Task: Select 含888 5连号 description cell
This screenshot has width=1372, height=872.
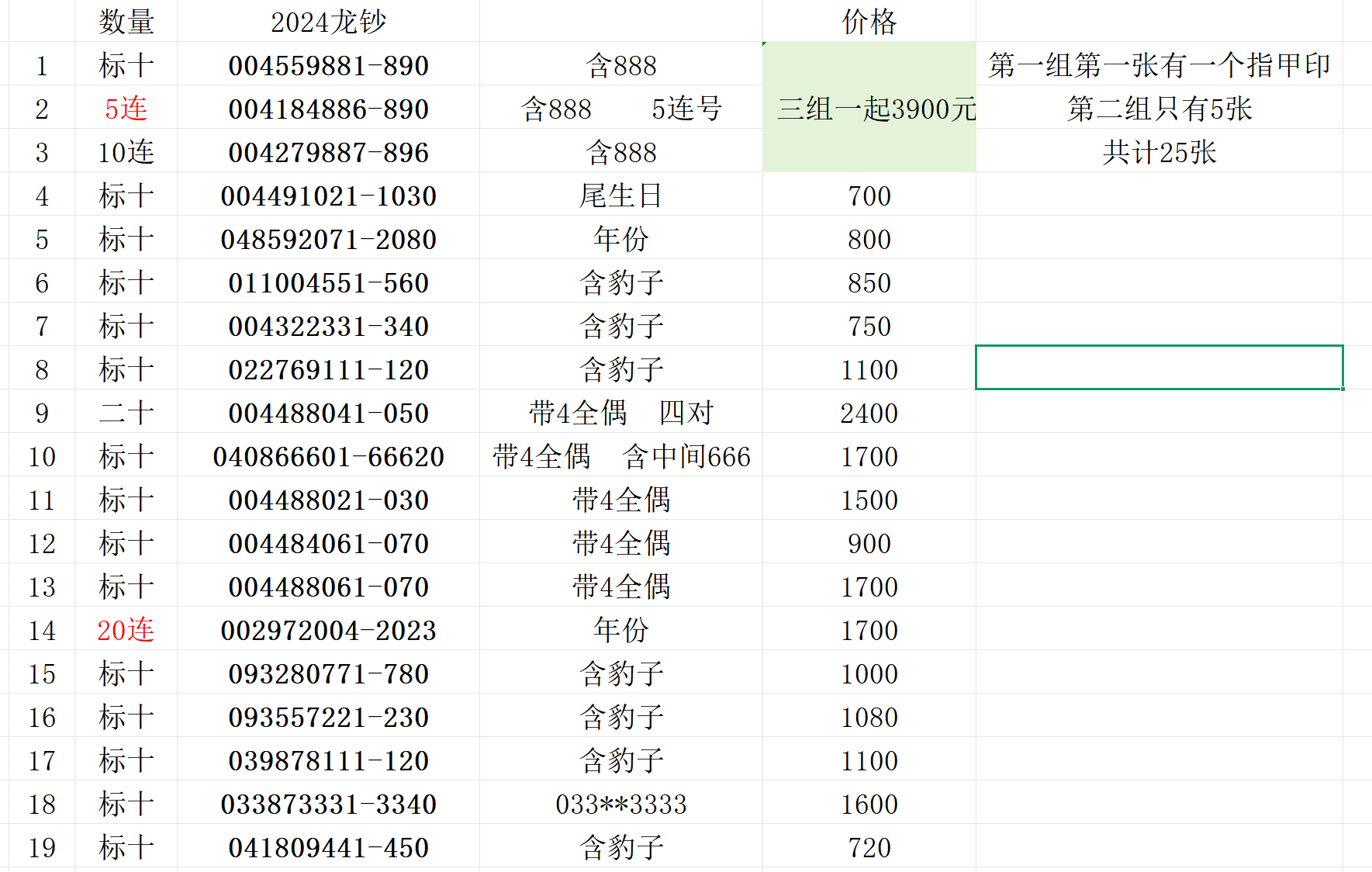Action: coord(621,109)
